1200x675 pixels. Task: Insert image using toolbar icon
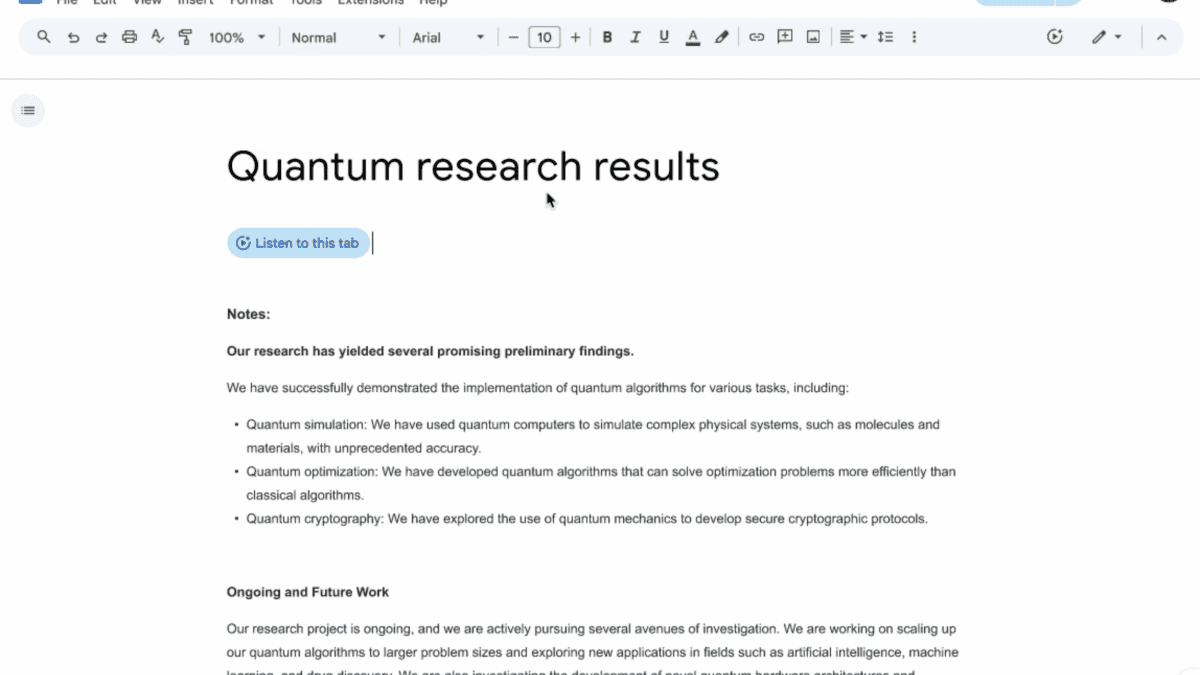[x=813, y=37]
